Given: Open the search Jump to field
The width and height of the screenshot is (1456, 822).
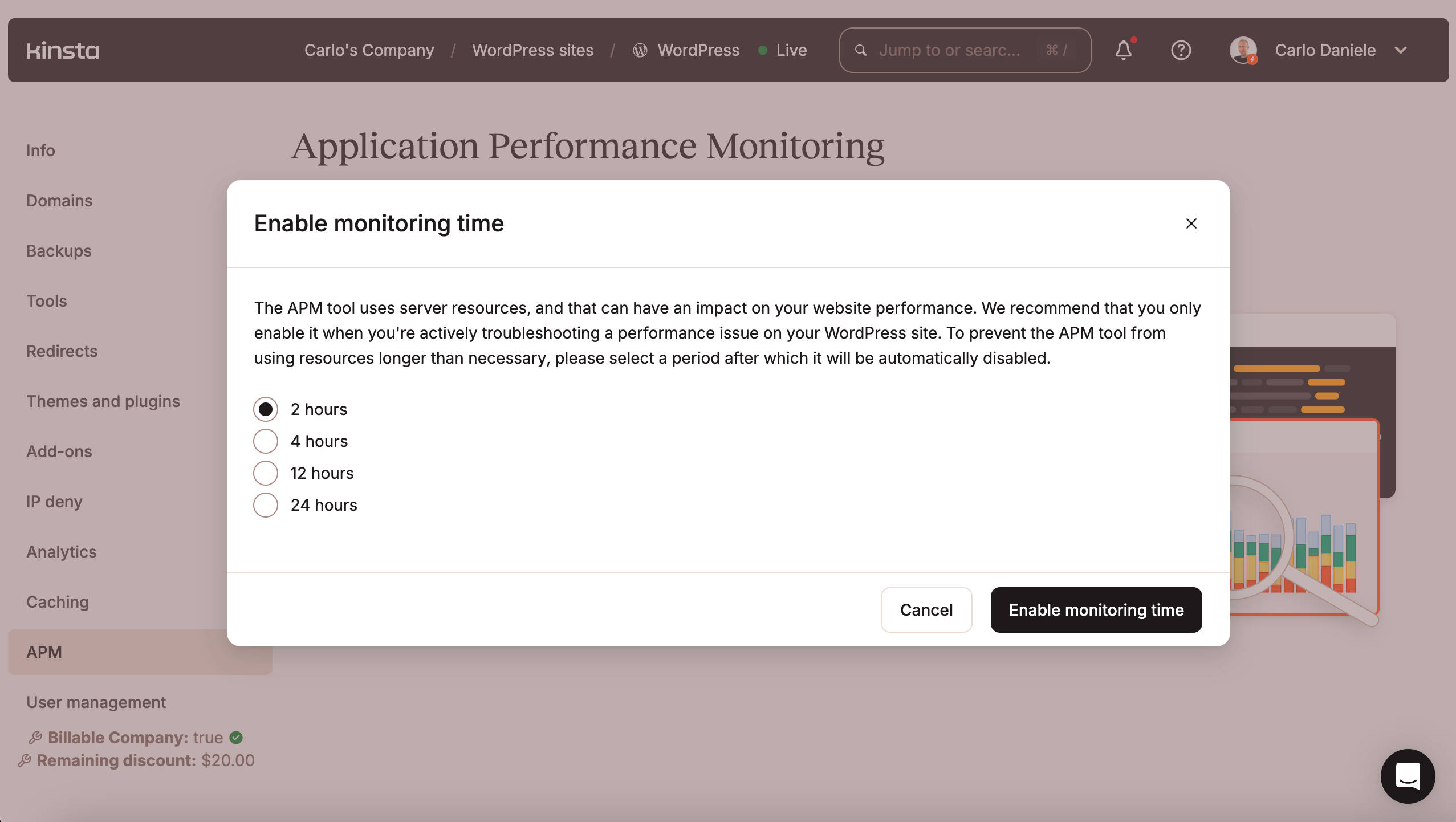Looking at the screenshot, I should (x=964, y=49).
